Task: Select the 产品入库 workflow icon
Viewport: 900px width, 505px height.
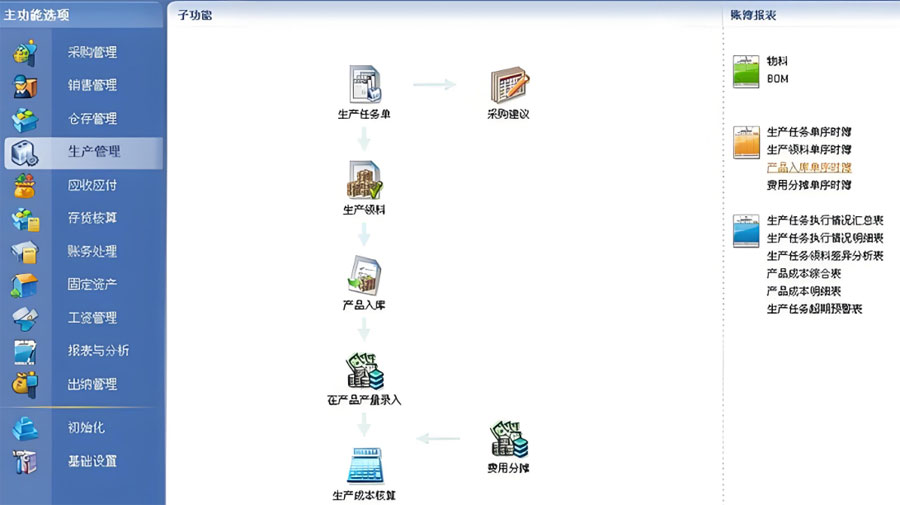Action: pyautogui.click(x=364, y=274)
